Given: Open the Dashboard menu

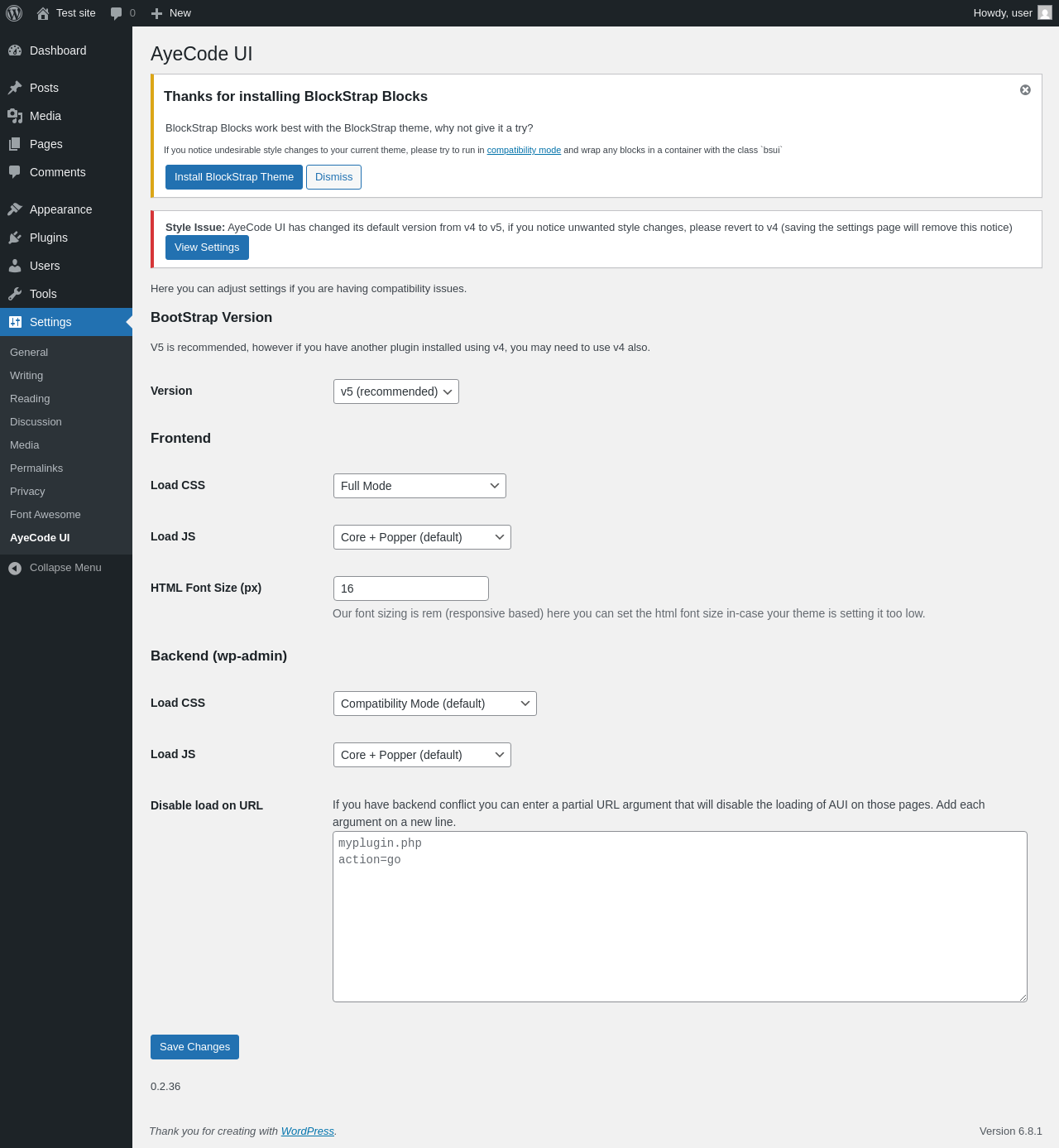Looking at the screenshot, I should point(66,50).
